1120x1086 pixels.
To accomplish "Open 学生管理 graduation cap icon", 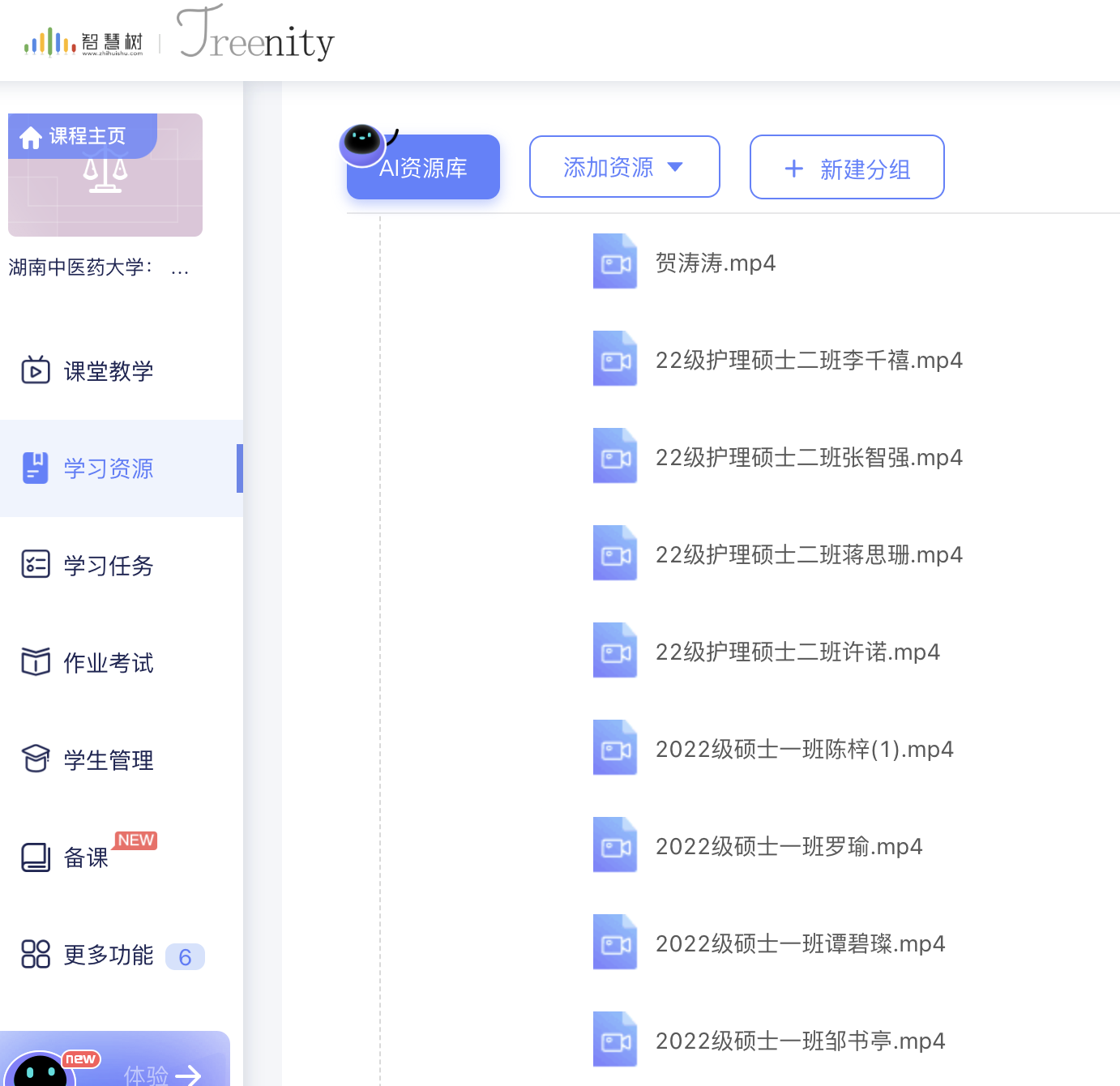I will coord(36,759).
